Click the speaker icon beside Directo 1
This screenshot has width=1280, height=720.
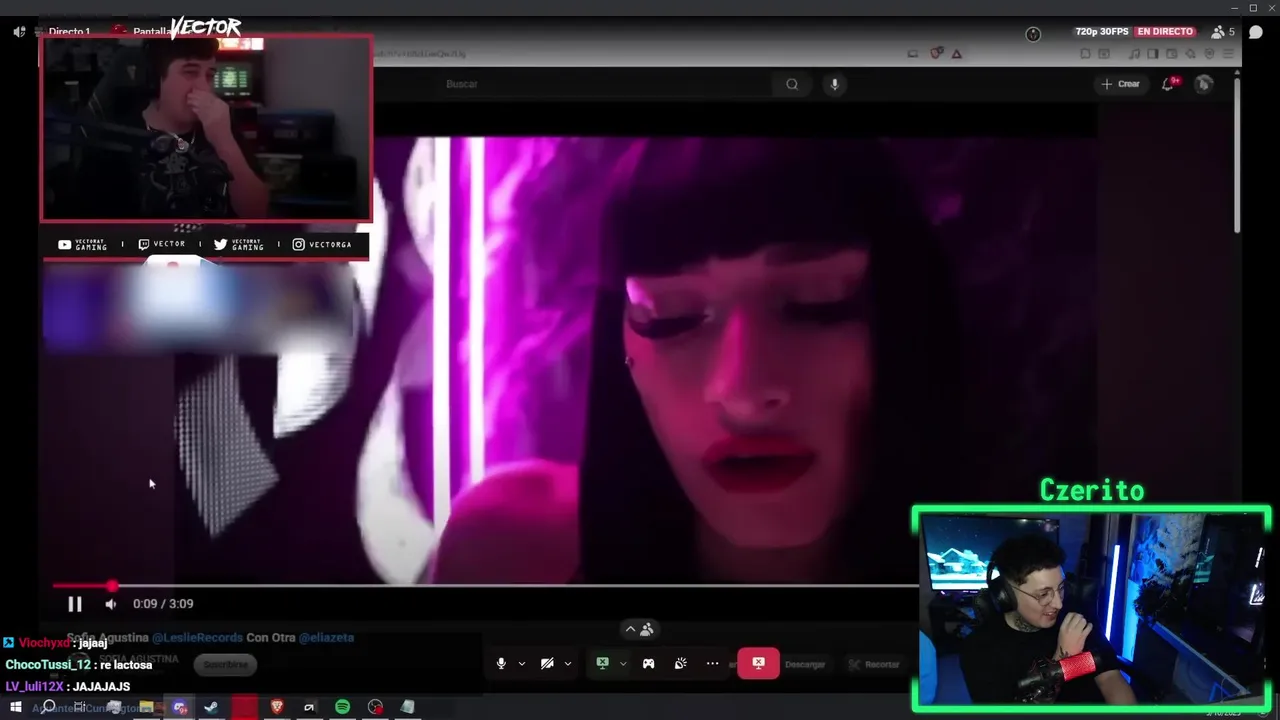(19, 32)
